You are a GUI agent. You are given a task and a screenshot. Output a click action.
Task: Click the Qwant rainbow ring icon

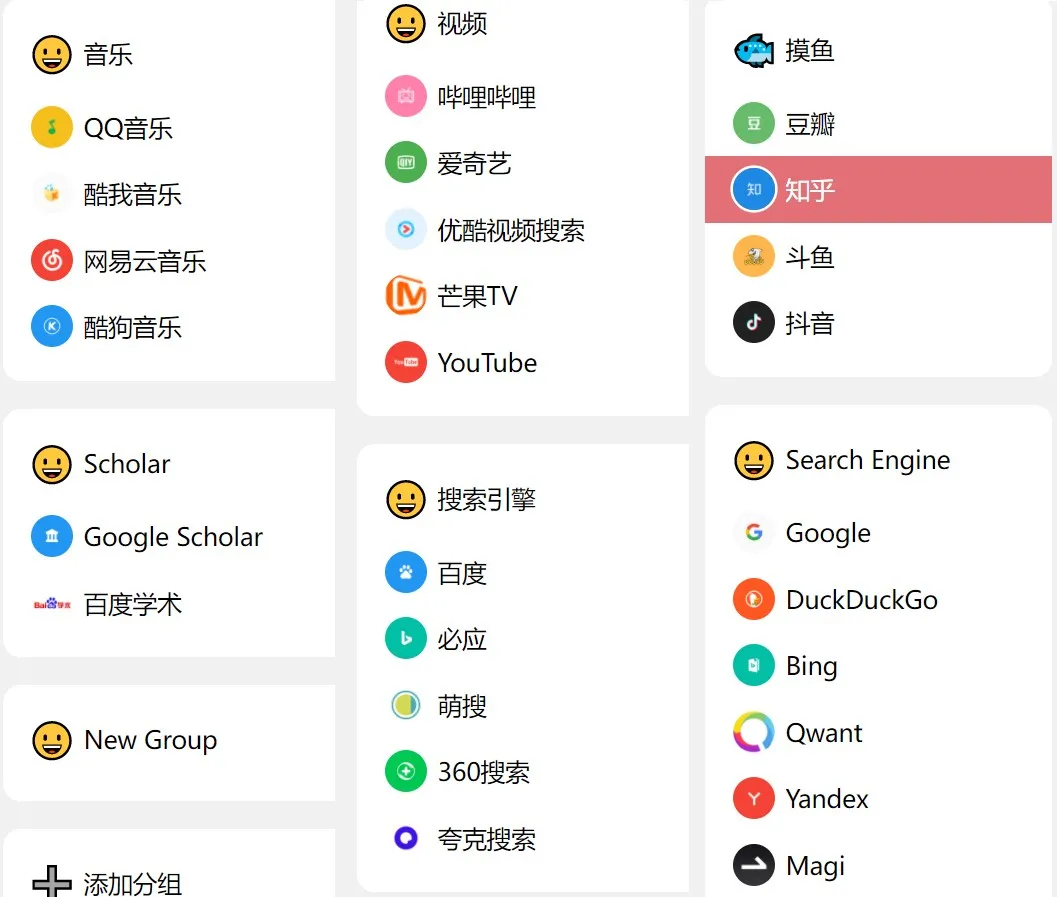[754, 732]
